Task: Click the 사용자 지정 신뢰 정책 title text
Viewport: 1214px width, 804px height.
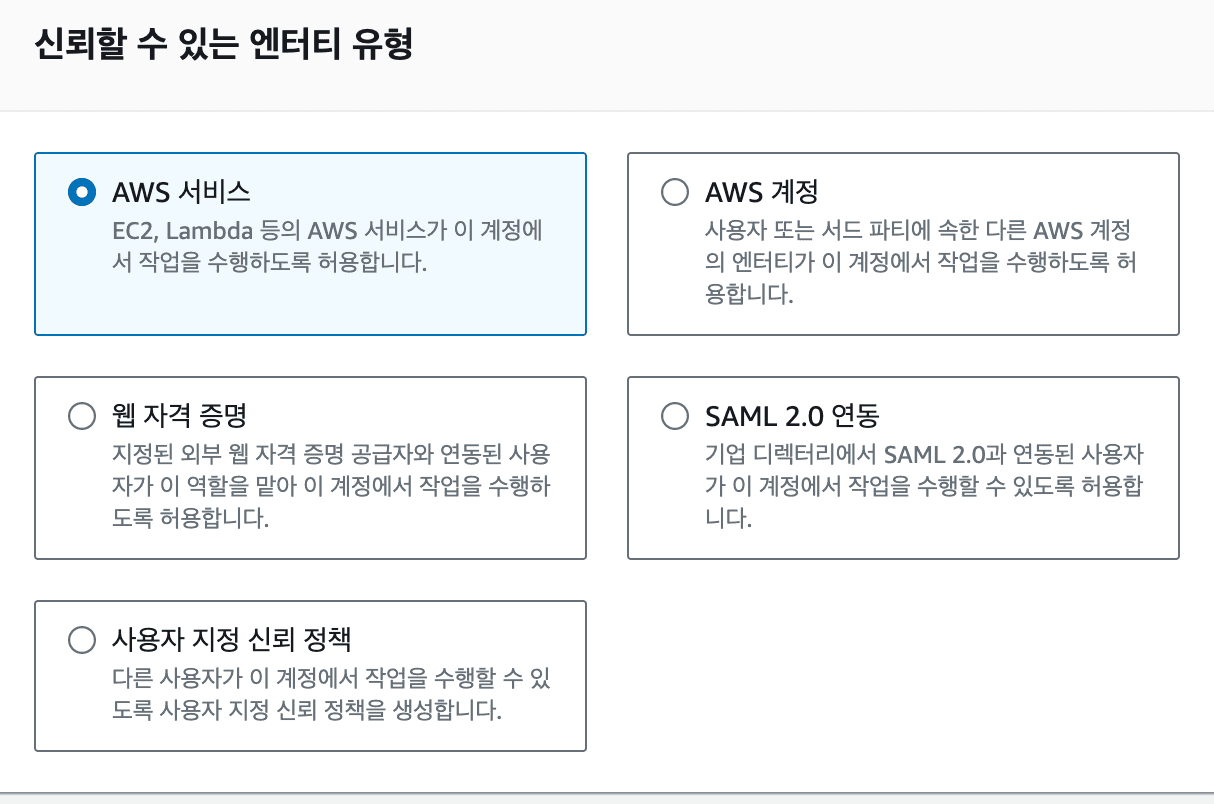Action: pos(231,640)
